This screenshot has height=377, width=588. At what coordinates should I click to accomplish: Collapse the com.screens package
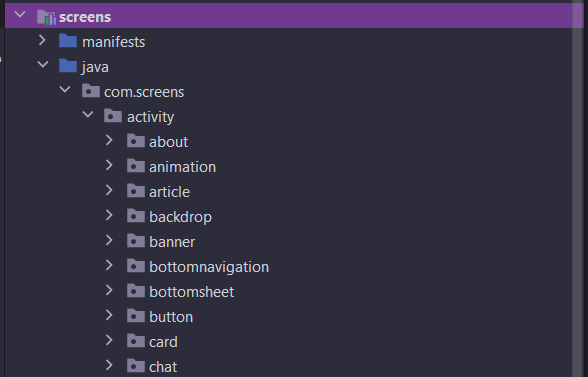(x=65, y=90)
